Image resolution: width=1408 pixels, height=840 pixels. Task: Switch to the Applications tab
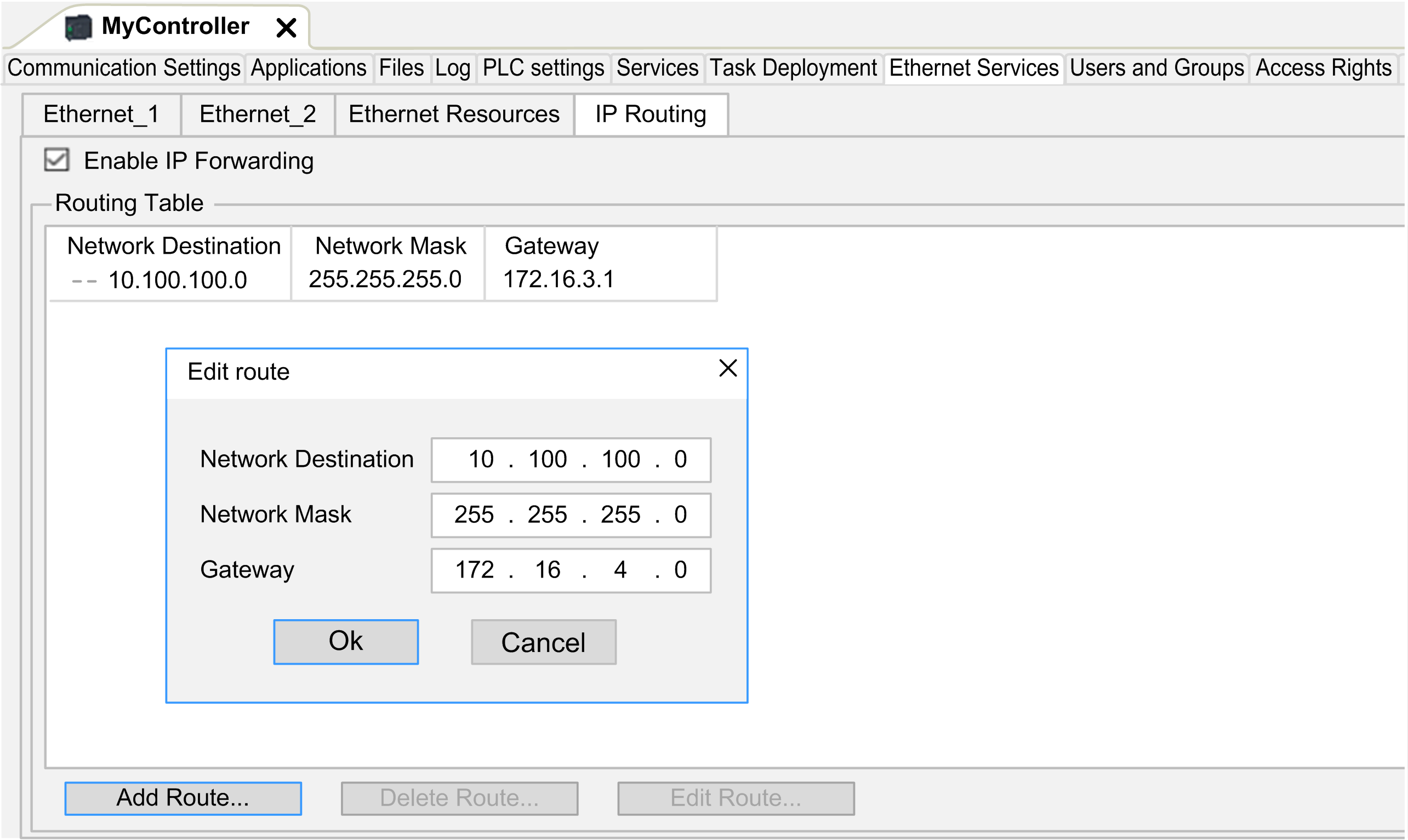[x=309, y=68]
